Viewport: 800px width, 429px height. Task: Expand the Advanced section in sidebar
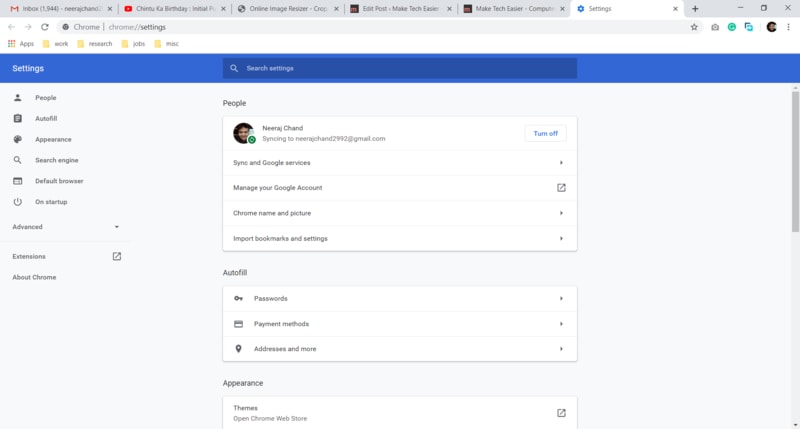[65, 227]
